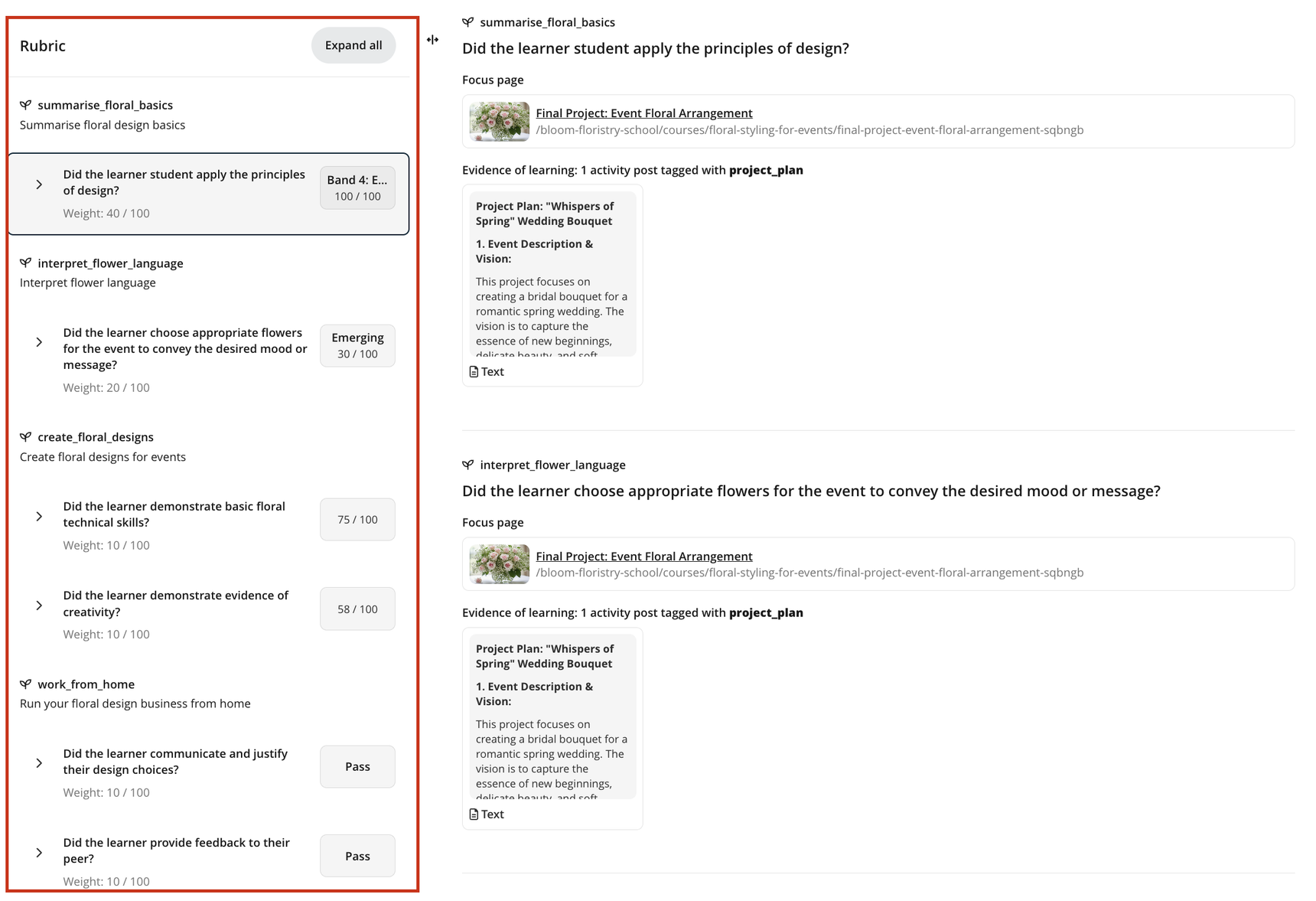Click sprout icon beside summarise_floral_basics in rubric

(x=26, y=105)
